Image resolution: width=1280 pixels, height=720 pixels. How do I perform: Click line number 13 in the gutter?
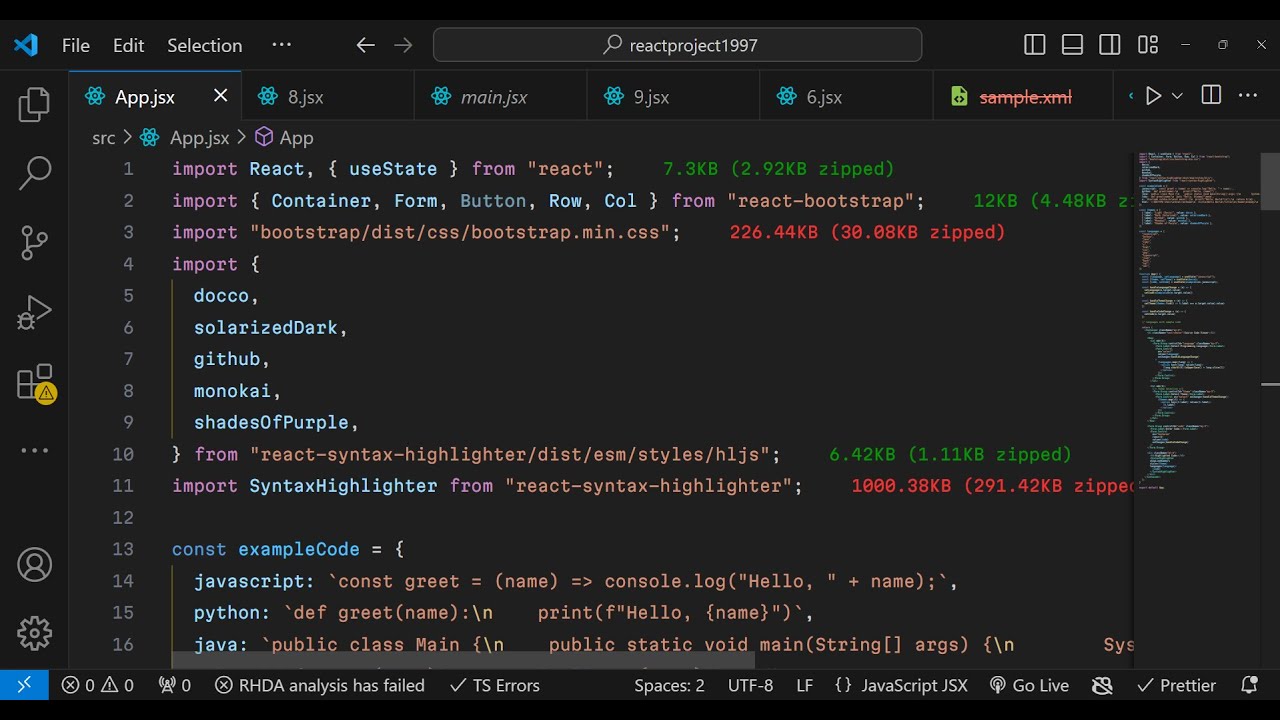[123, 549]
